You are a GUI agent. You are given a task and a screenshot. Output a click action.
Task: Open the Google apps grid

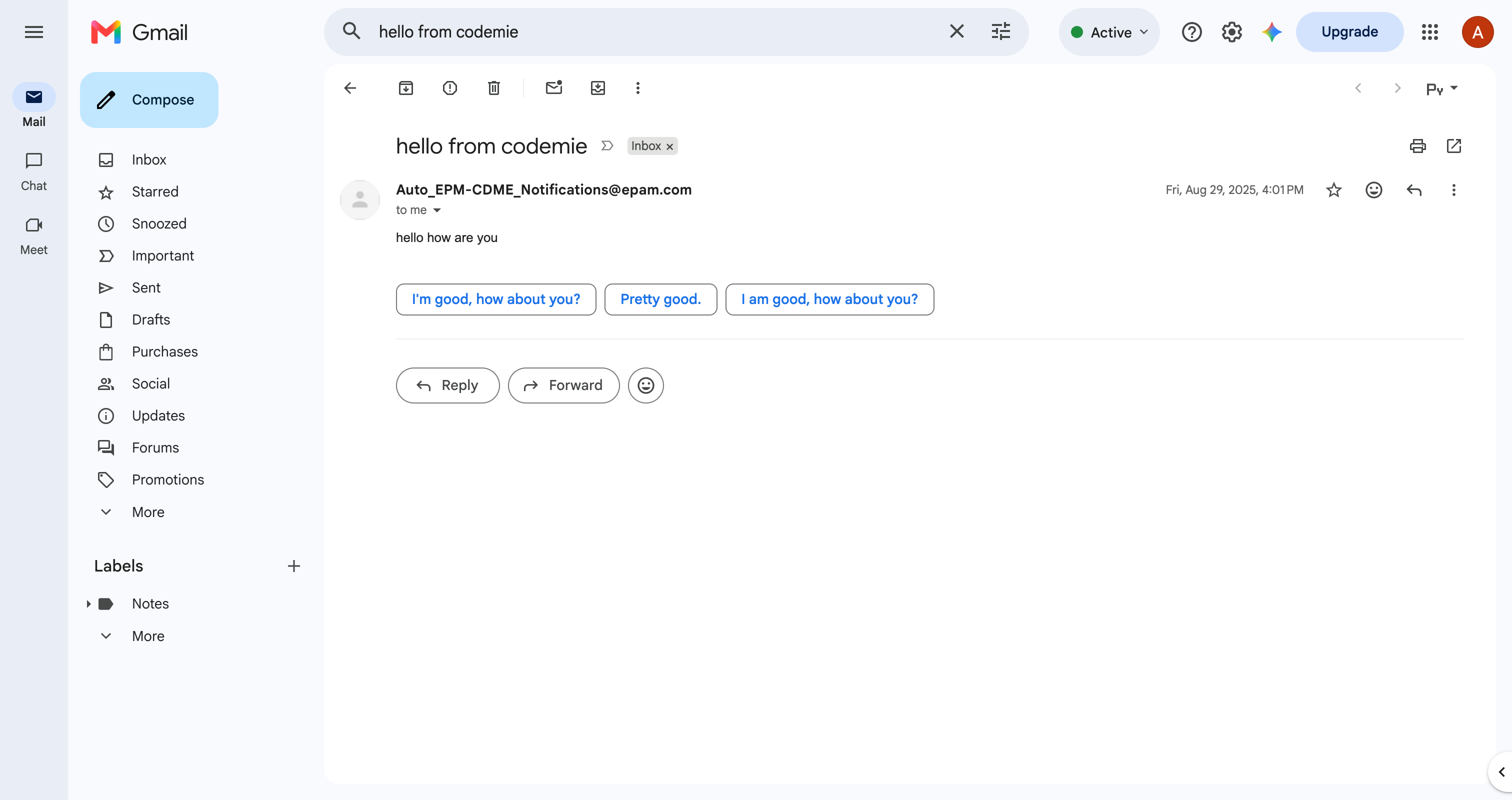(x=1430, y=31)
